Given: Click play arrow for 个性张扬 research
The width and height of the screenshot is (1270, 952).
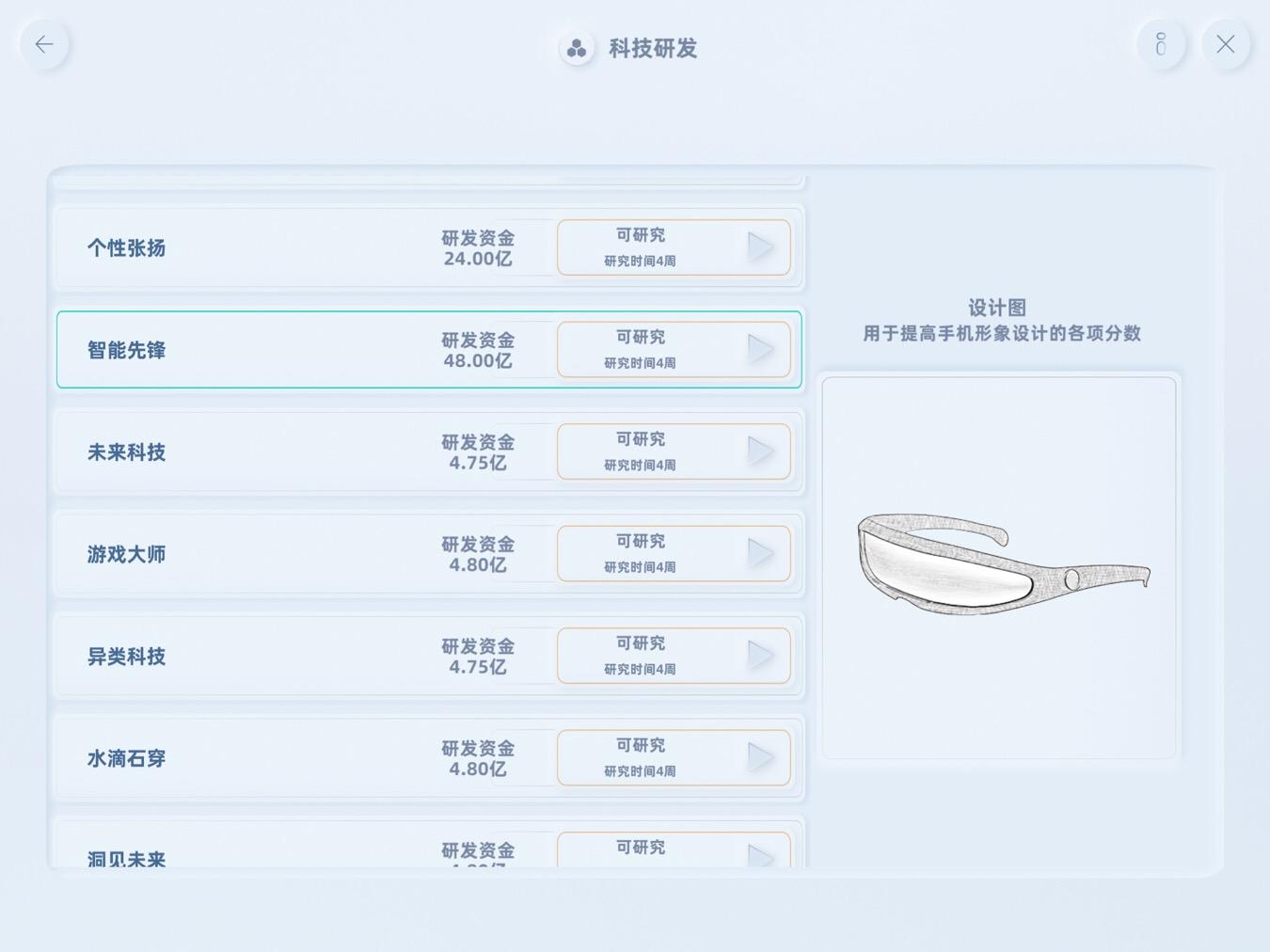Looking at the screenshot, I should 760,247.
